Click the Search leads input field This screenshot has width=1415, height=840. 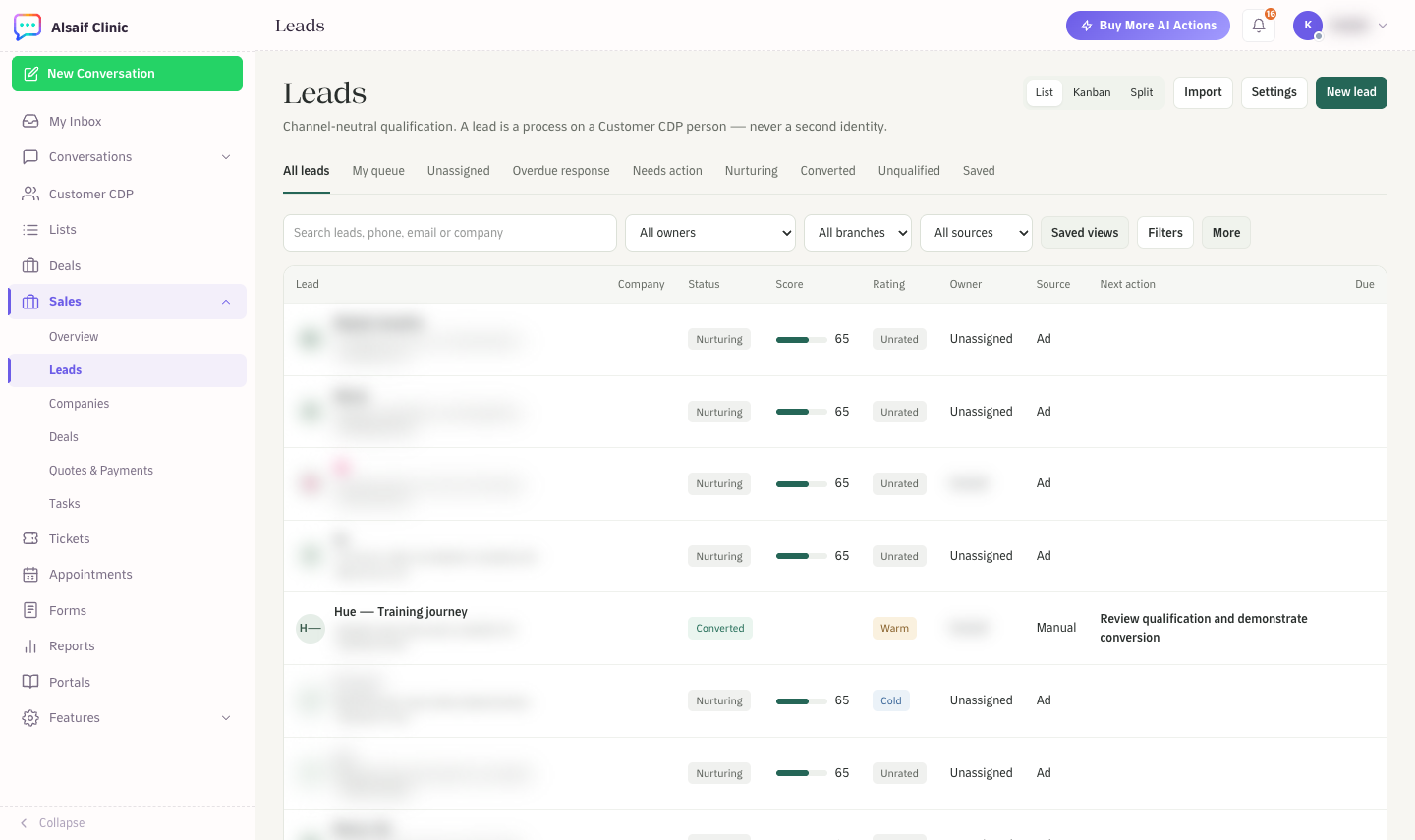point(450,233)
